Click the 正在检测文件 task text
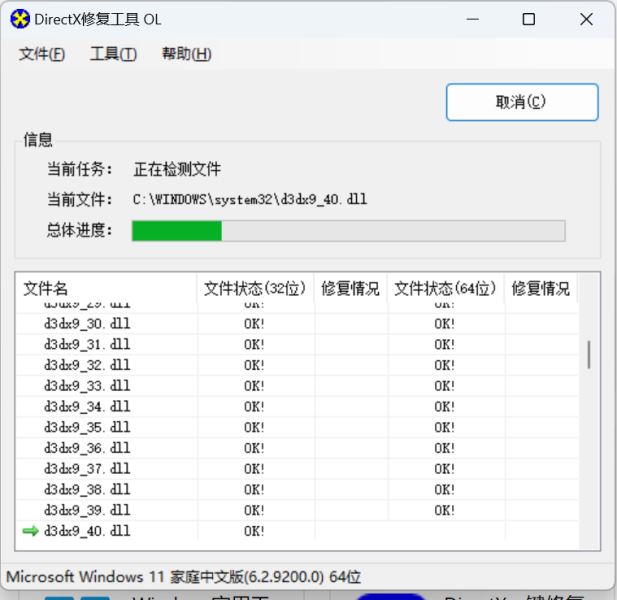 [x=177, y=170]
